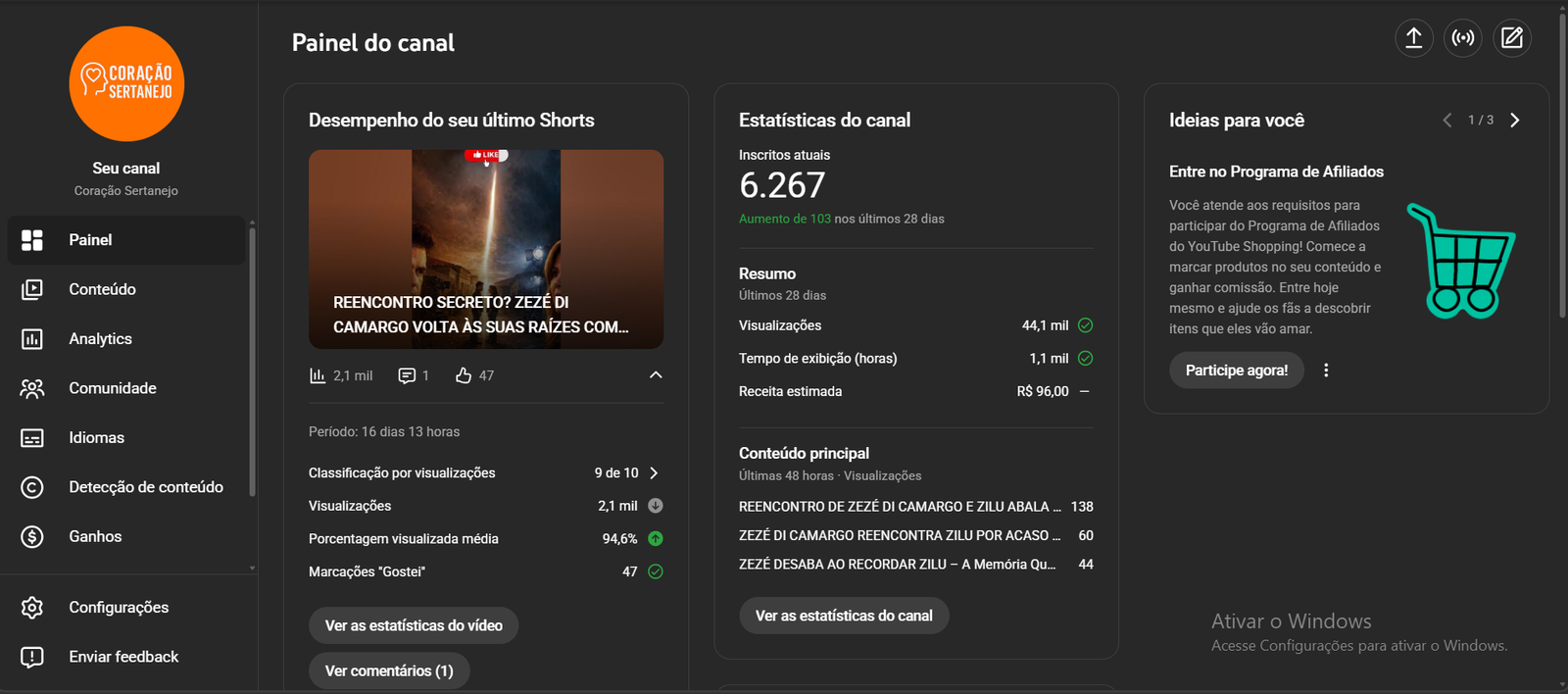Screen dimensions: 1568x694
Task: Open Configurações settings
Action: [118, 608]
